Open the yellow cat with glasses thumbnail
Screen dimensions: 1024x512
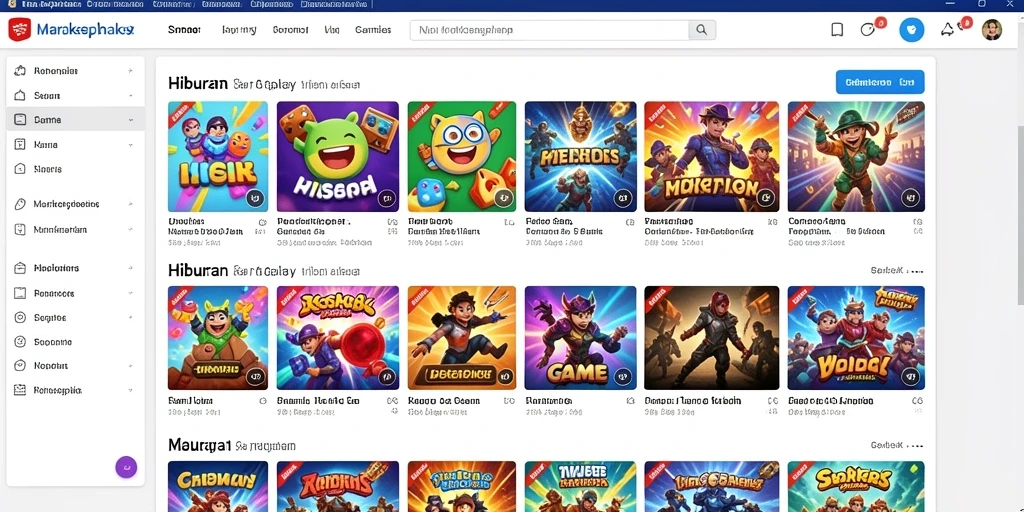click(462, 156)
